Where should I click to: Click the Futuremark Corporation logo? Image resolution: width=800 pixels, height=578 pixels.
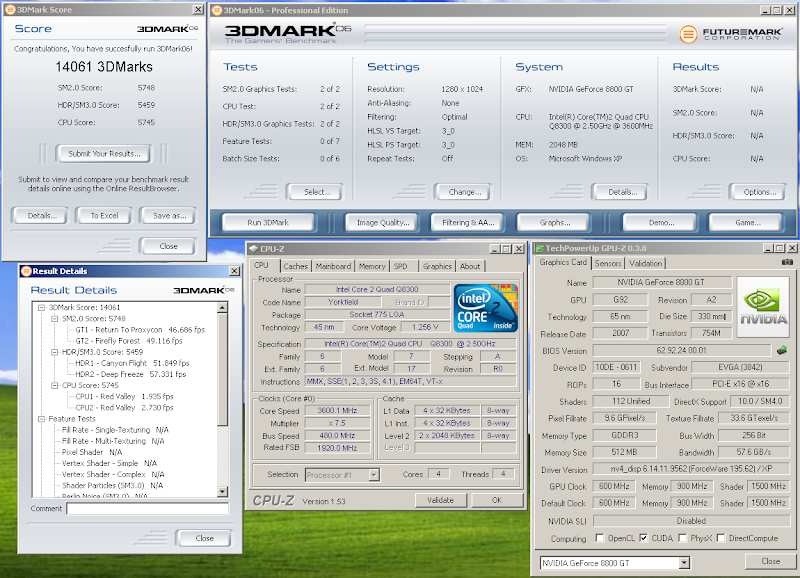[x=730, y=35]
